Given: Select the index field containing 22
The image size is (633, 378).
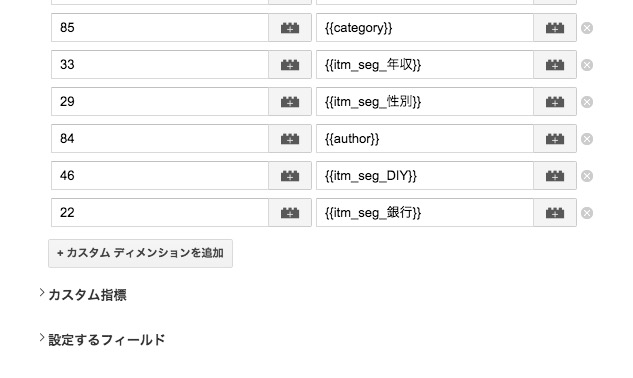Looking at the screenshot, I should pyautogui.click(x=160, y=213).
